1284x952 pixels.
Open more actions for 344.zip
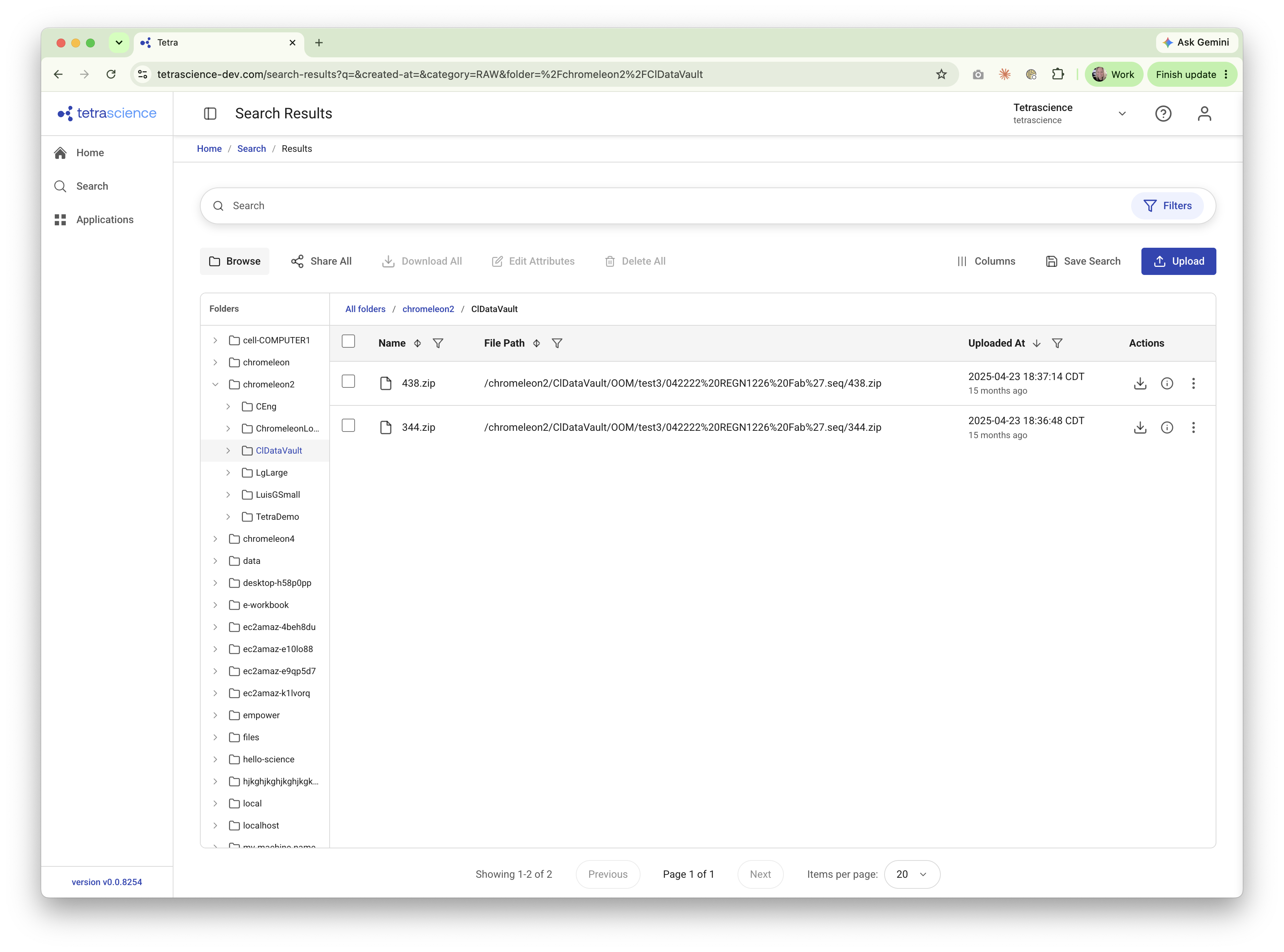pos(1193,427)
